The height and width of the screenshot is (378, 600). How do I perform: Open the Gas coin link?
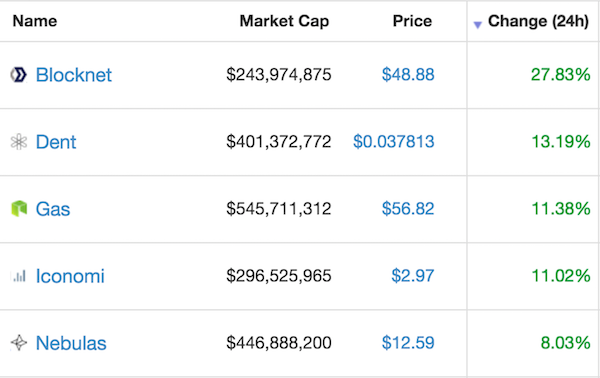[53, 209]
